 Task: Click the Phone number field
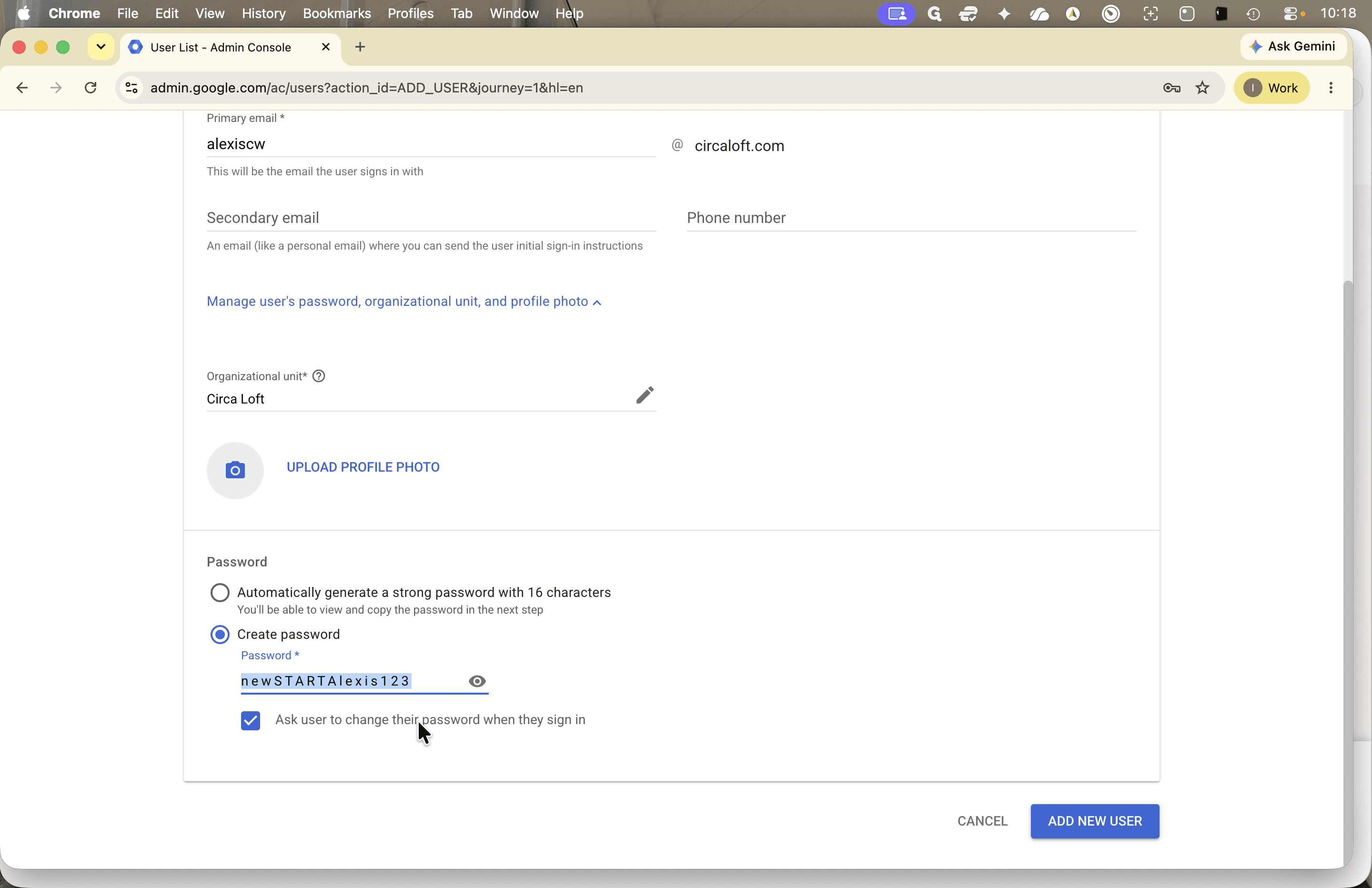911,218
